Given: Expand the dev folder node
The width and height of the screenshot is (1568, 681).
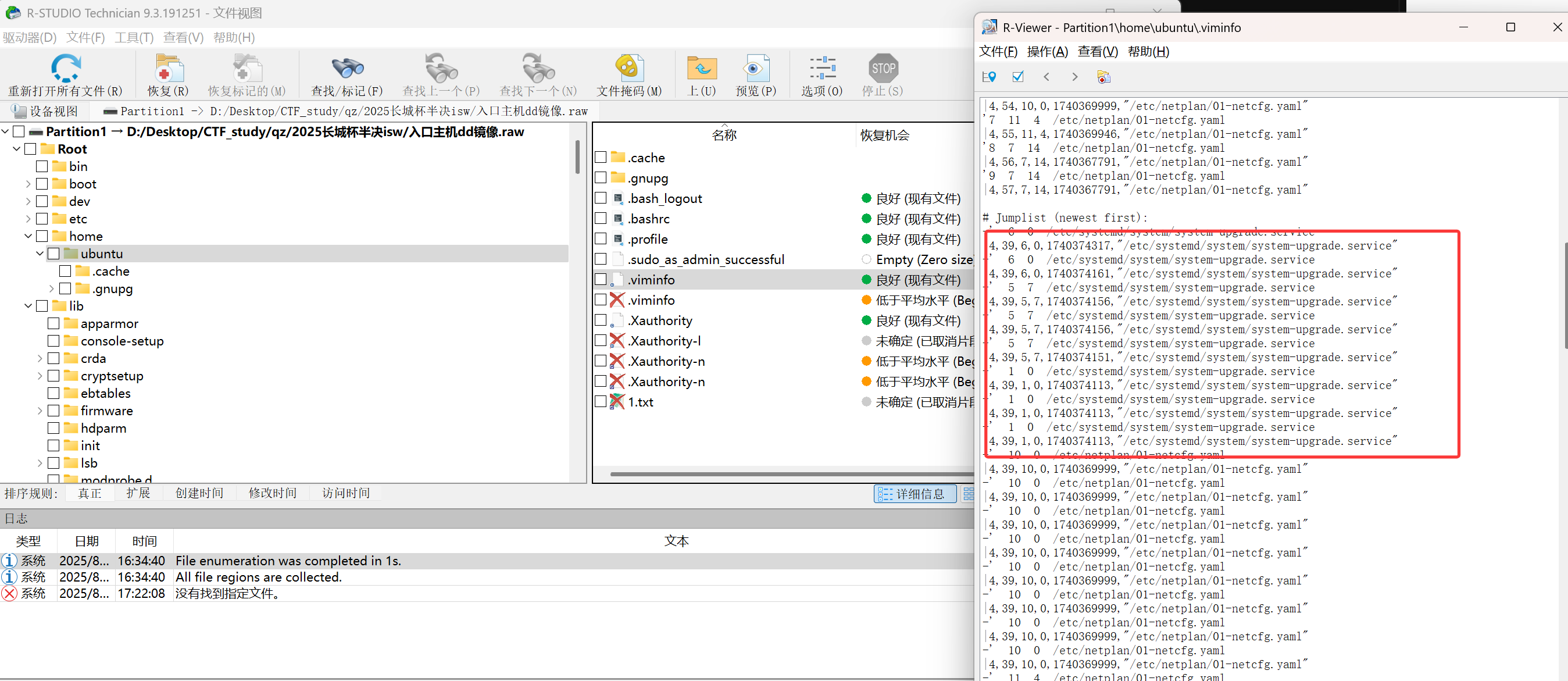Looking at the screenshot, I should pos(28,202).
